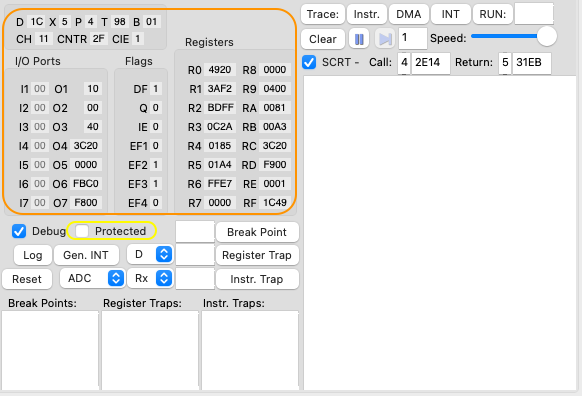Screen dimensions: 582x396
Task: Click the Break Points list box
Action: (x=50, y=350)
